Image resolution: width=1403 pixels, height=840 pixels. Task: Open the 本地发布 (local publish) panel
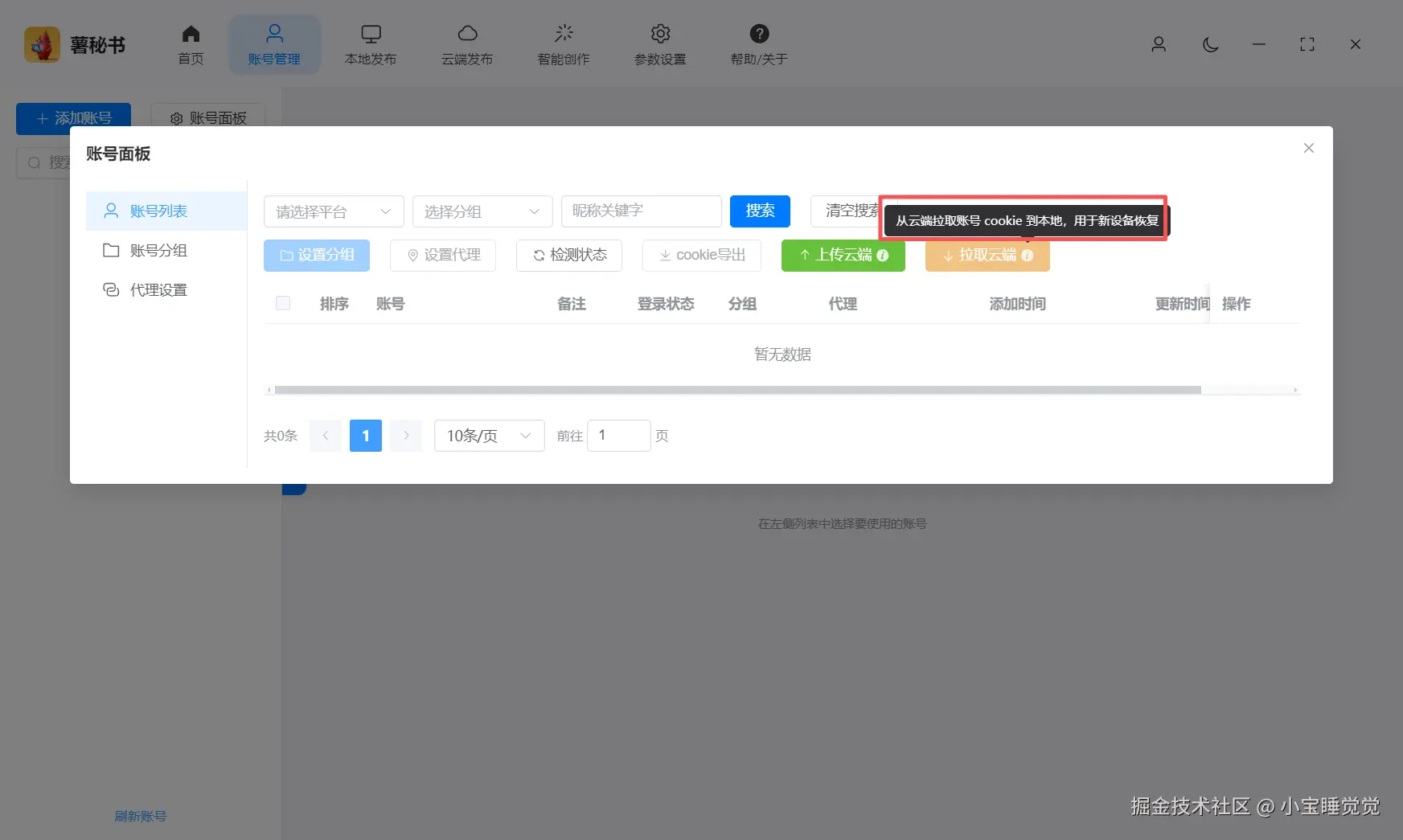[370, 44]
